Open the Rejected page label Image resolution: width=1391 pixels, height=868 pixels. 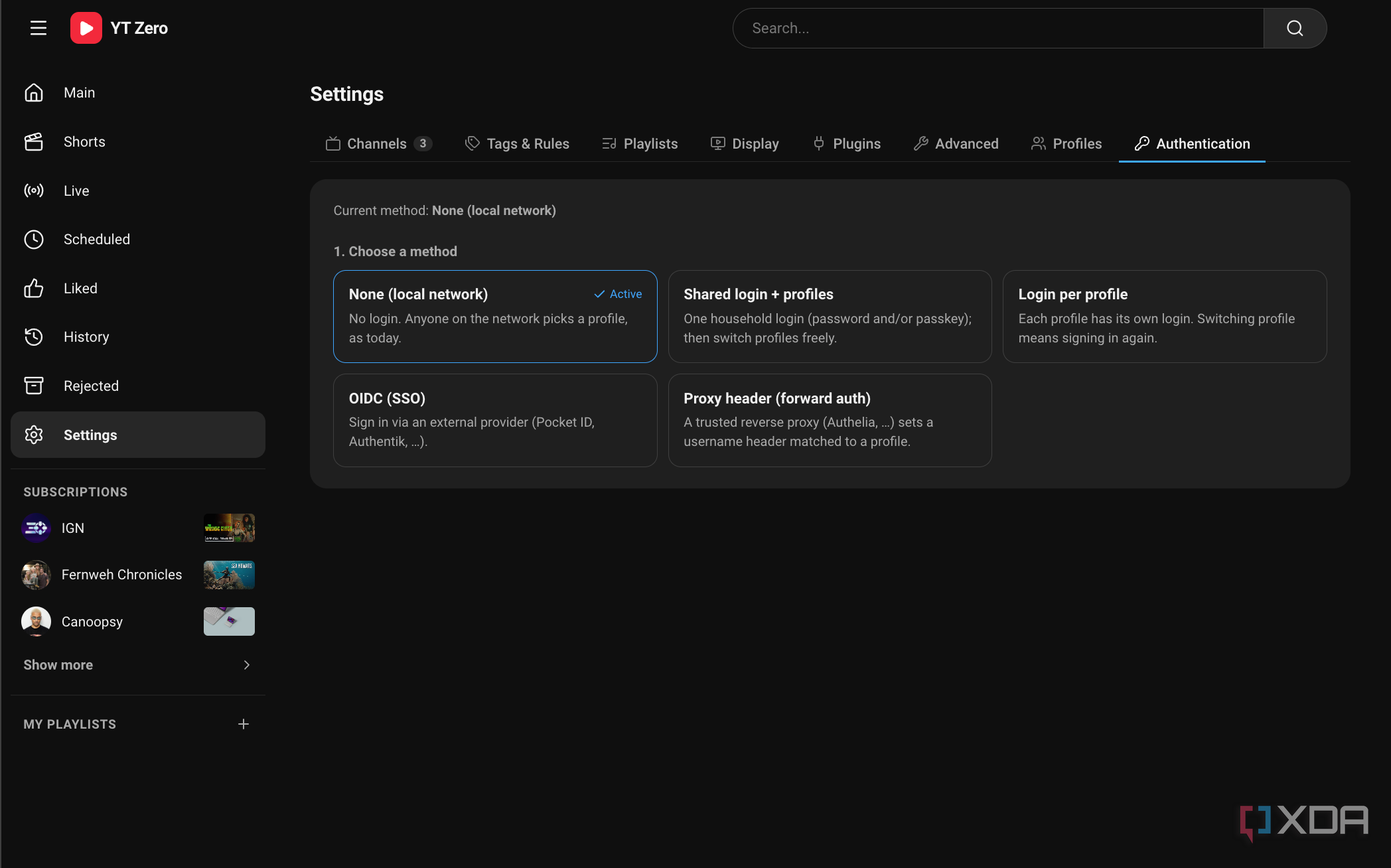coord(91,386)
